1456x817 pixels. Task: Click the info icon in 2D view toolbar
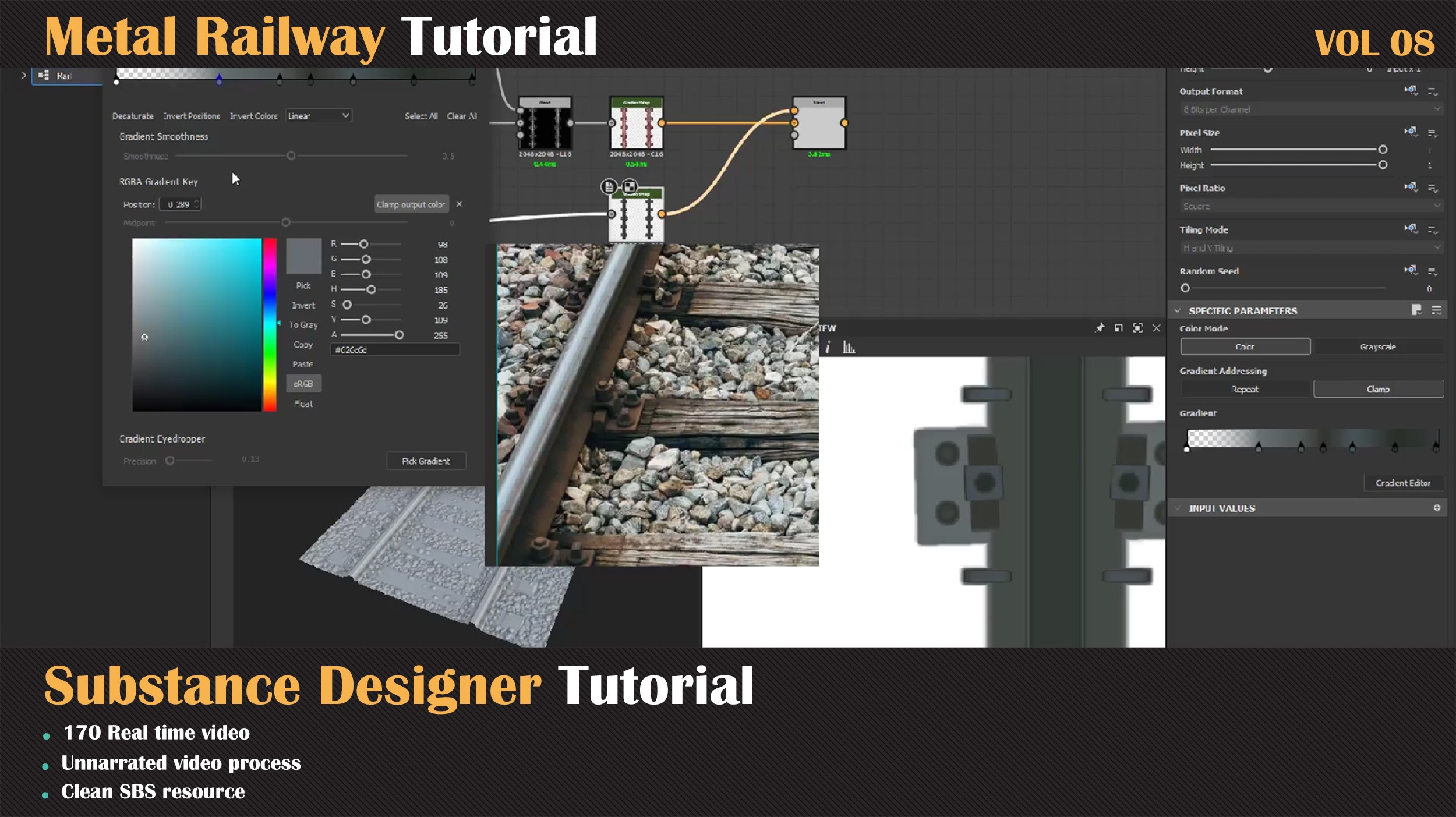click(828, 348)
